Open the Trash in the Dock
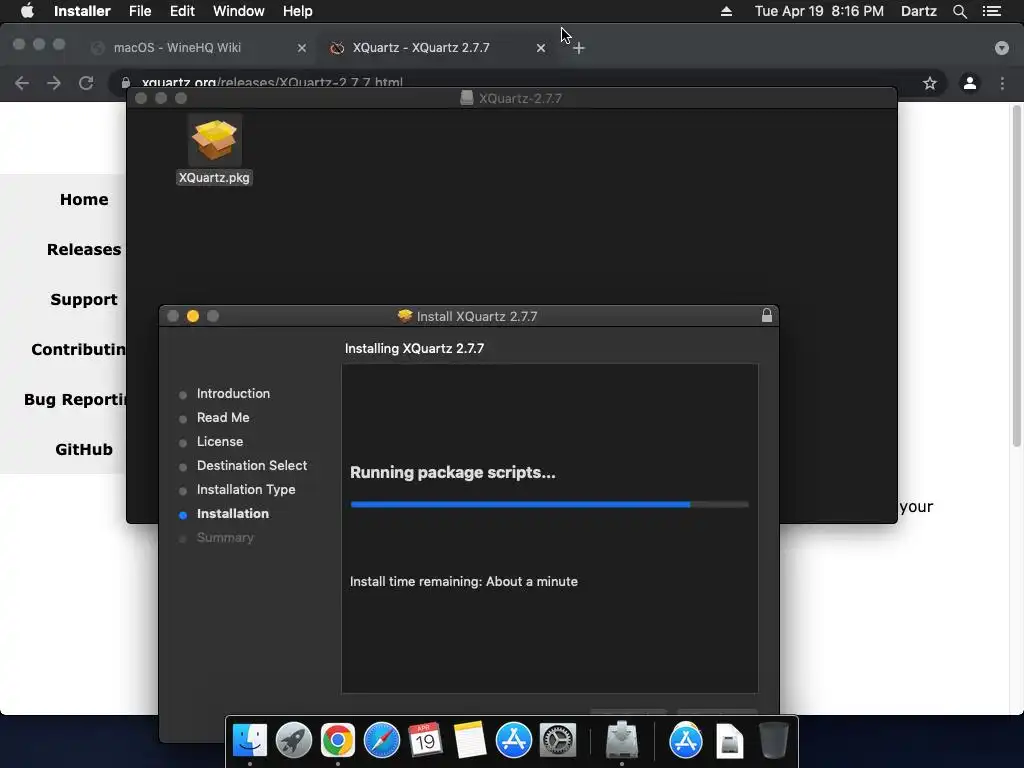This screenshot has height=768, width=1024. 773,741
